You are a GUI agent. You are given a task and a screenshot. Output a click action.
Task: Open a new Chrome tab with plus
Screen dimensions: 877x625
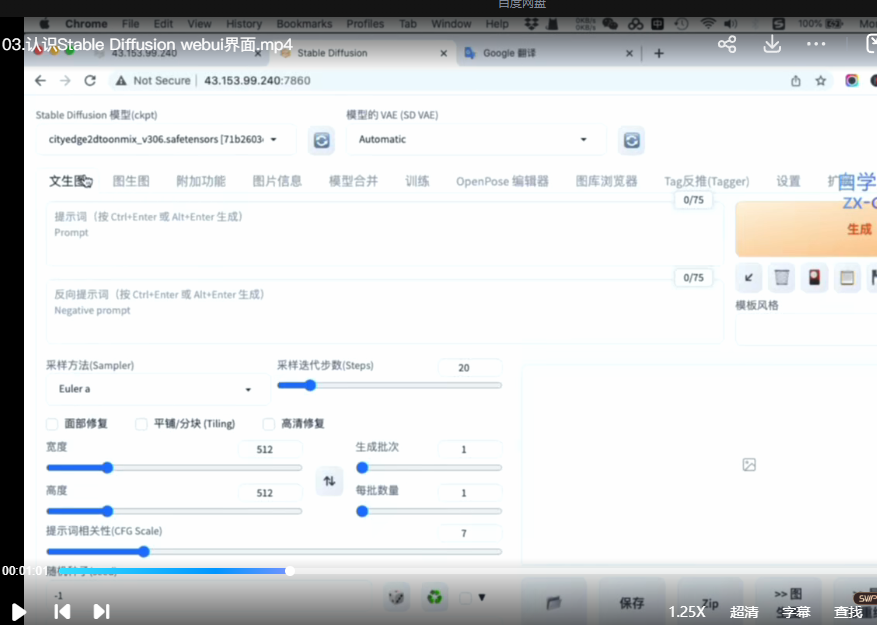point(659,53)
